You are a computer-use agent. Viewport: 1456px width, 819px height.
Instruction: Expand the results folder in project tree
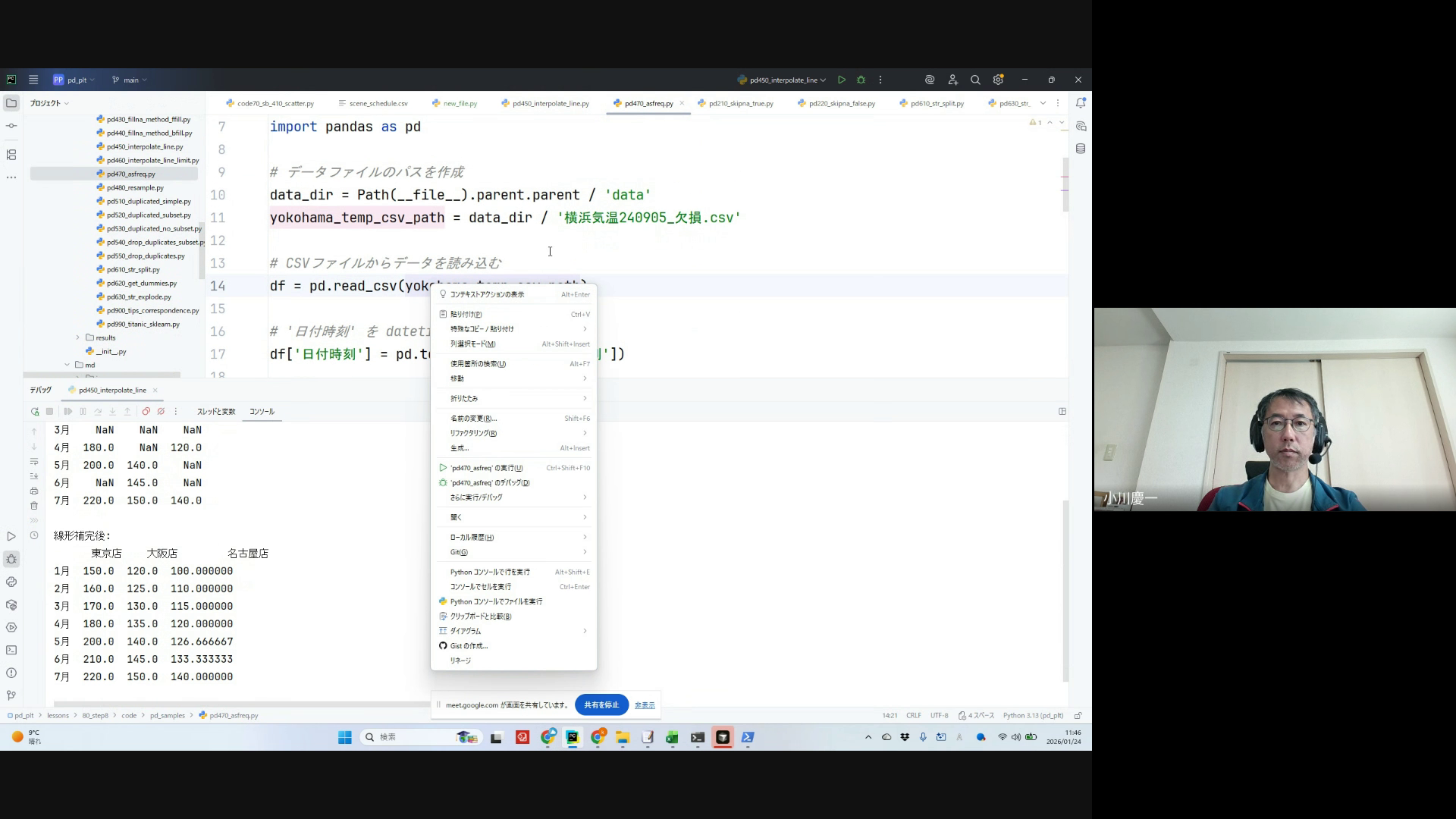point(77,337)
